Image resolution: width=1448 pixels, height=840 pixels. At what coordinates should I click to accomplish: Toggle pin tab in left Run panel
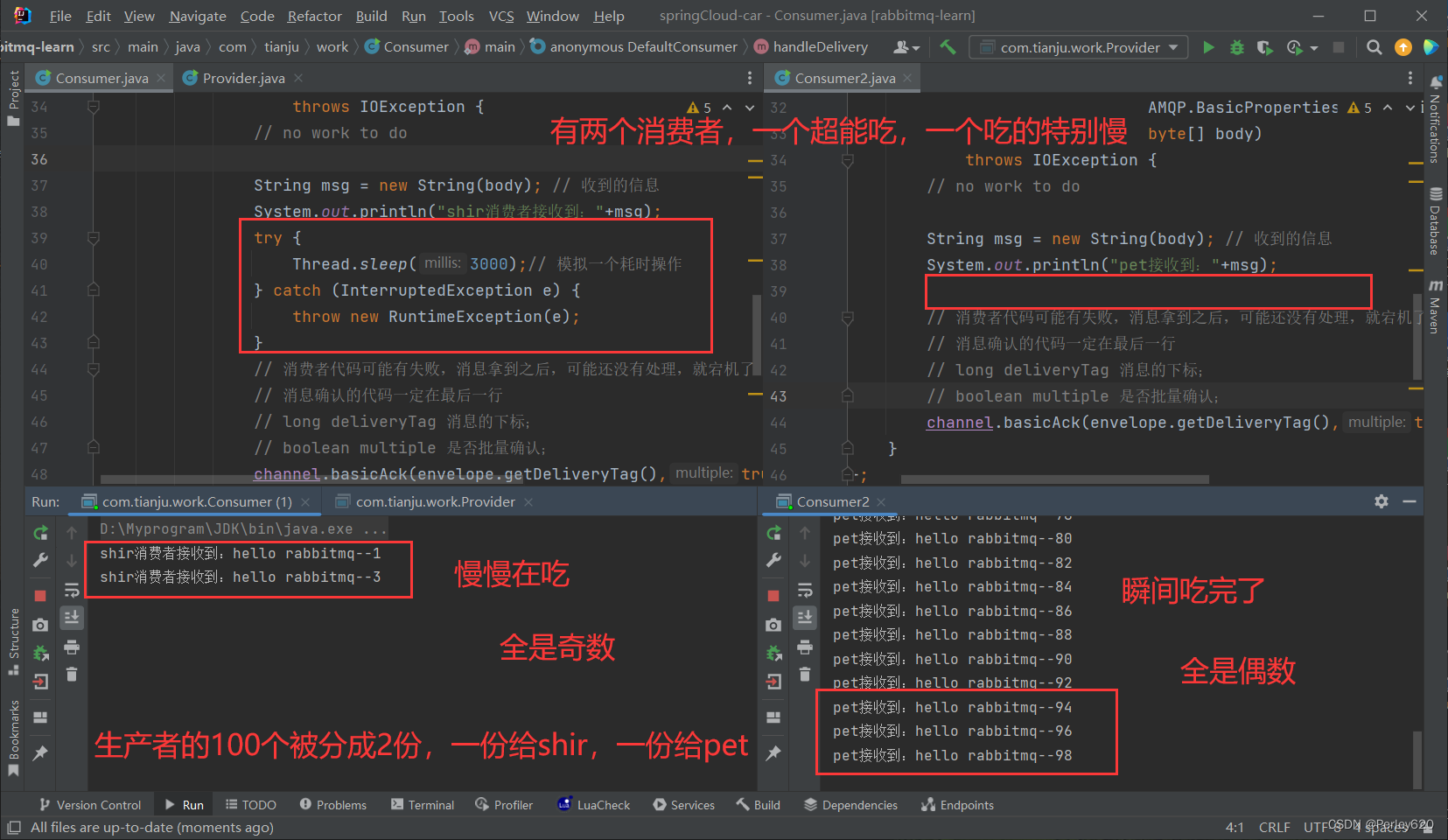click(x=40, y=752)
